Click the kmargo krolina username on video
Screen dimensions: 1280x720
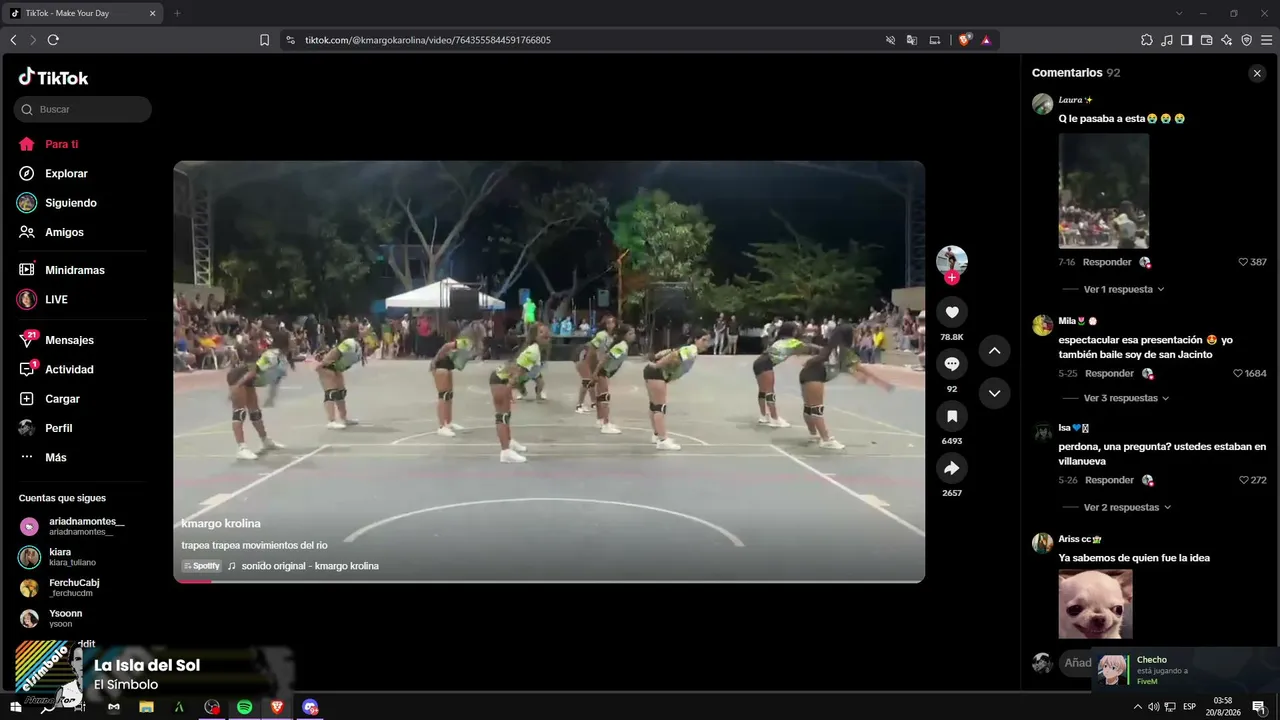[x=221, y=524]
